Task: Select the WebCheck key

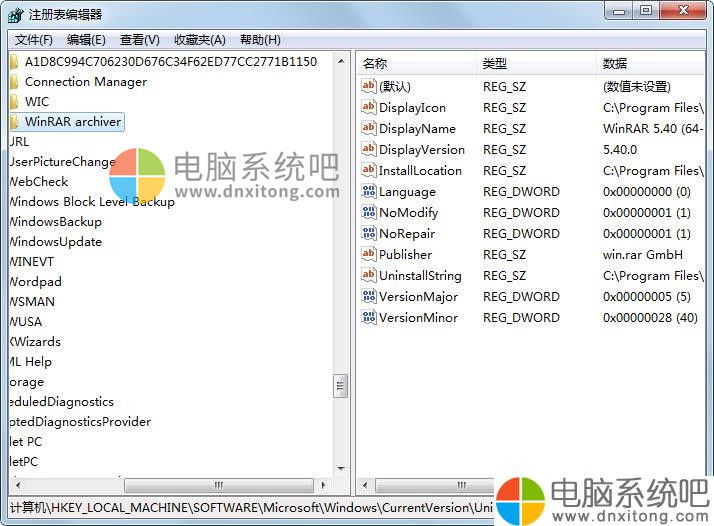Action: coord(39,182)
